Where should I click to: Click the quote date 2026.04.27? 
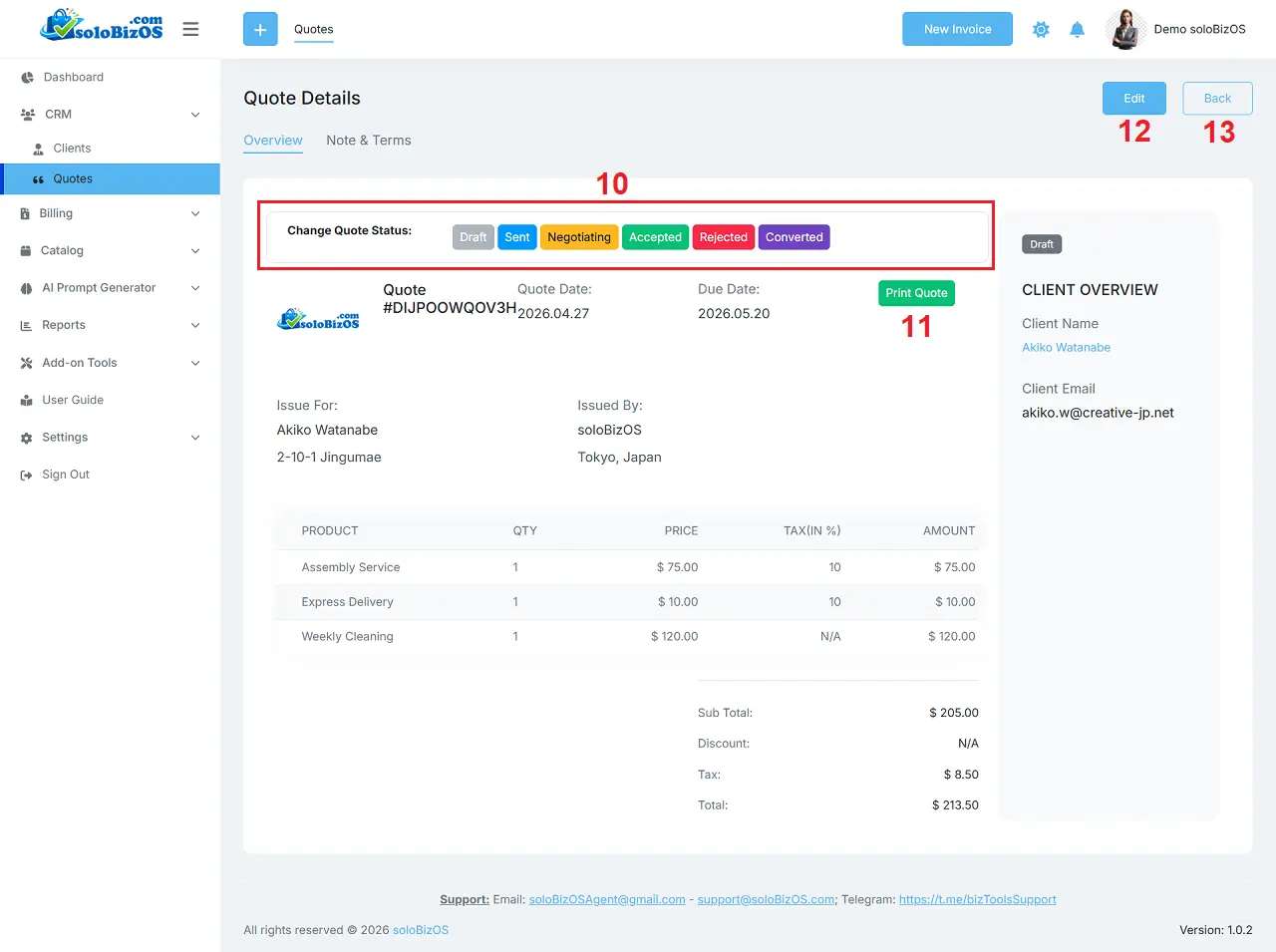[x=553, y=314]
